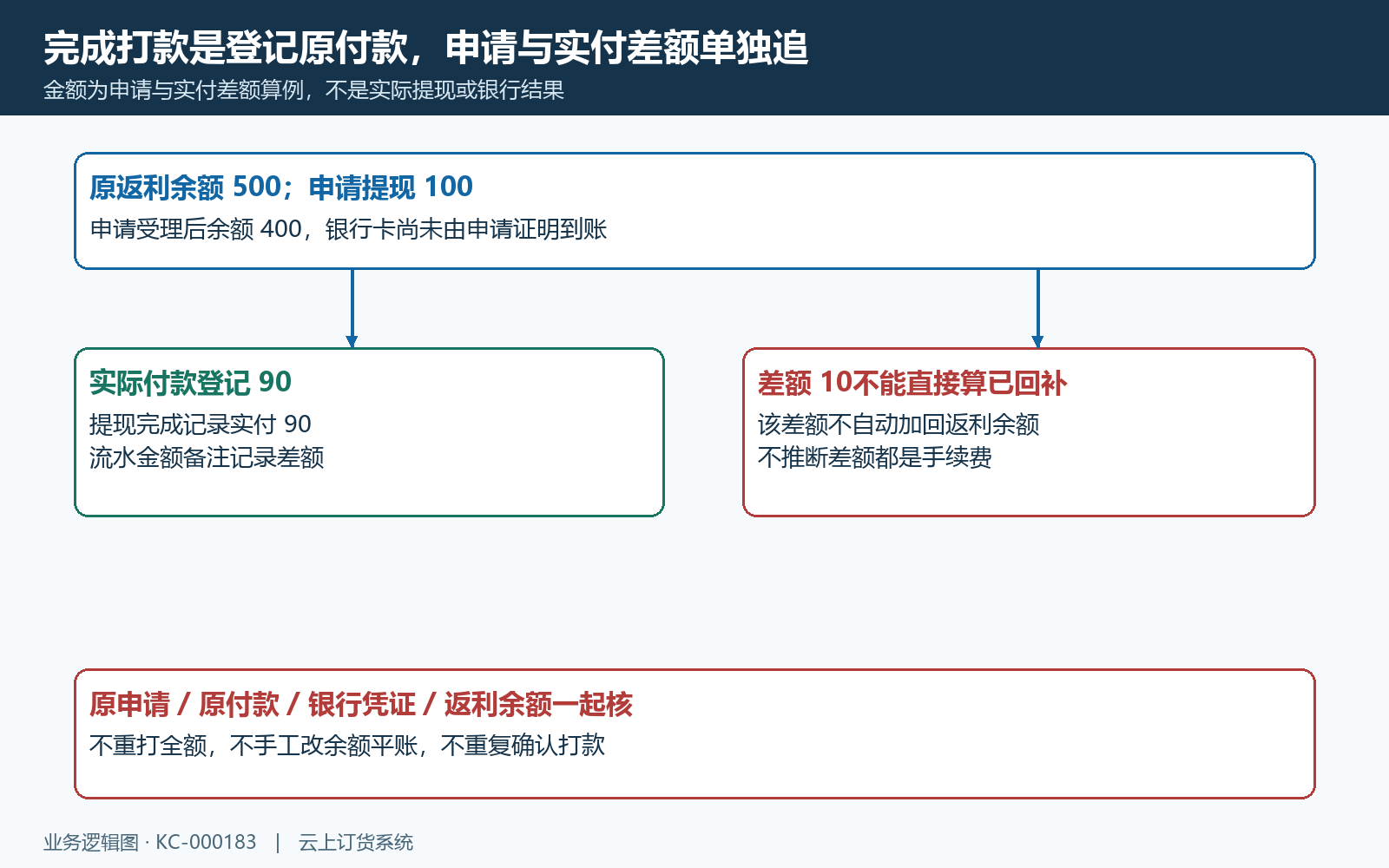
Task: Click the text '提现完成记录实付 90'
Action: coord(201,424)
